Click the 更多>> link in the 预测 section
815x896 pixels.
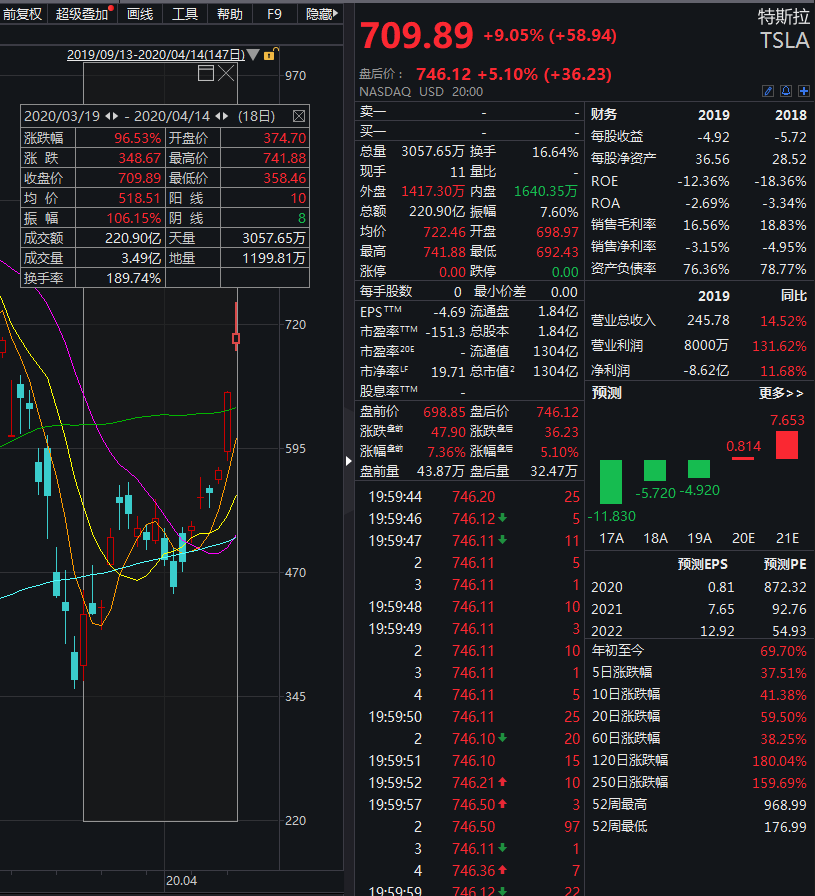(x=782, y=394)
